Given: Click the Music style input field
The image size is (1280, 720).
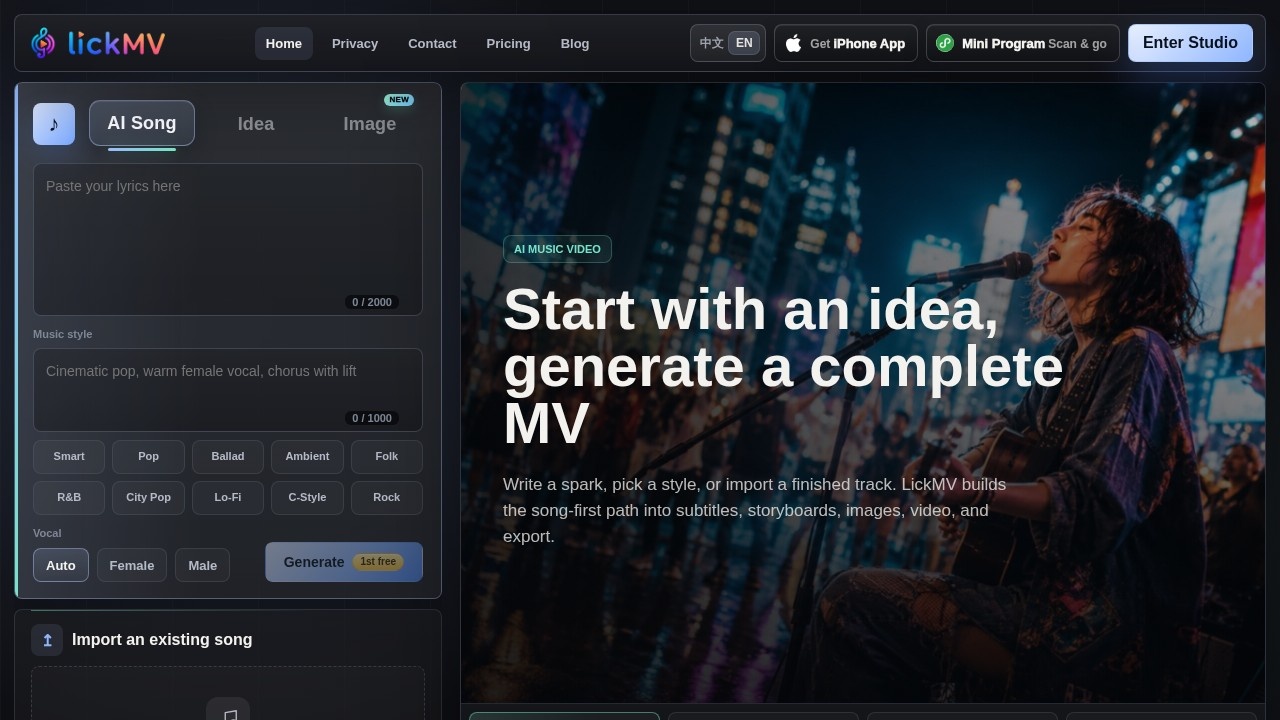Looking at the screenshot, I should click(x=228, y=390).
